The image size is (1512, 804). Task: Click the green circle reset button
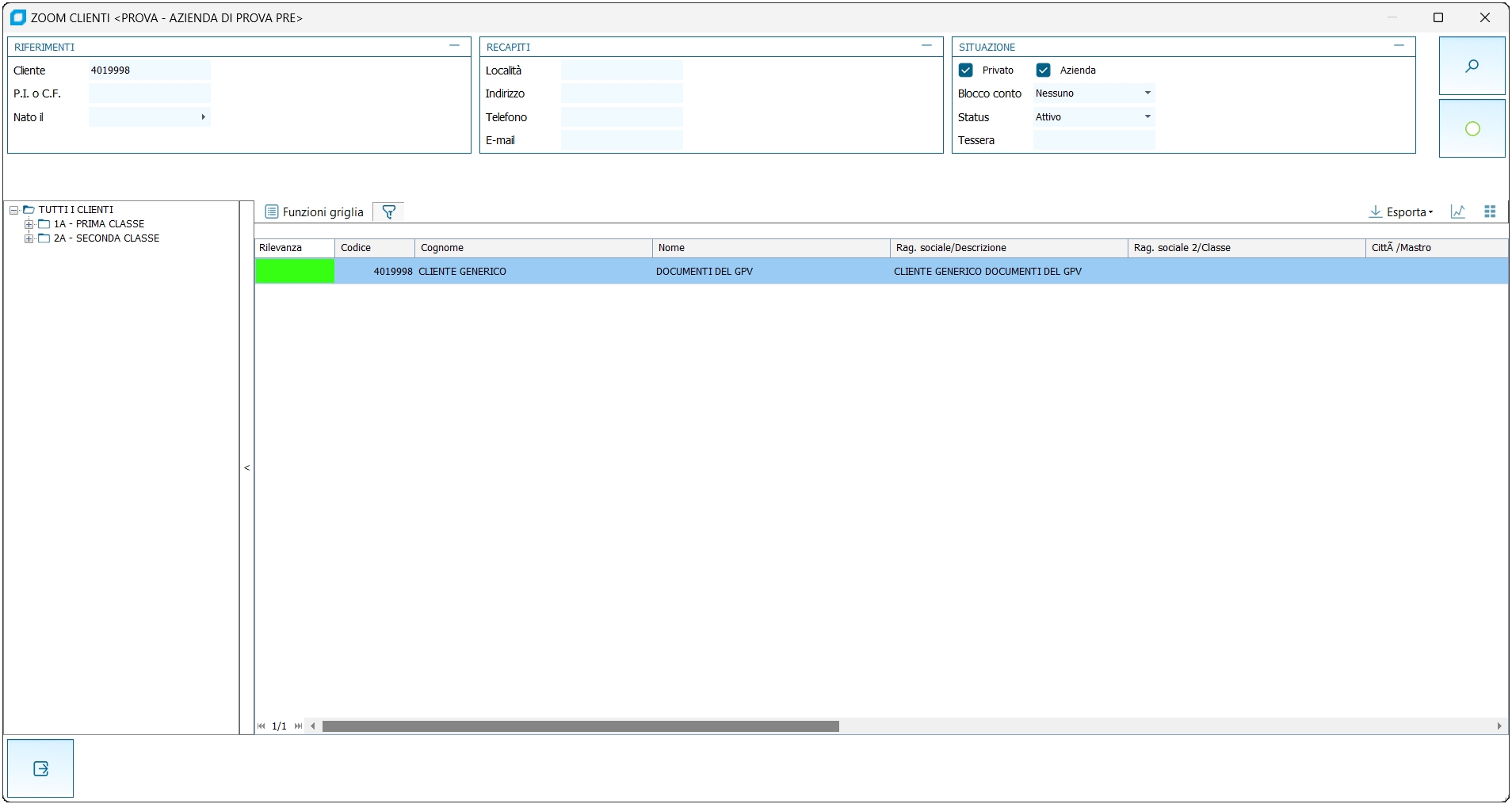1472,128
